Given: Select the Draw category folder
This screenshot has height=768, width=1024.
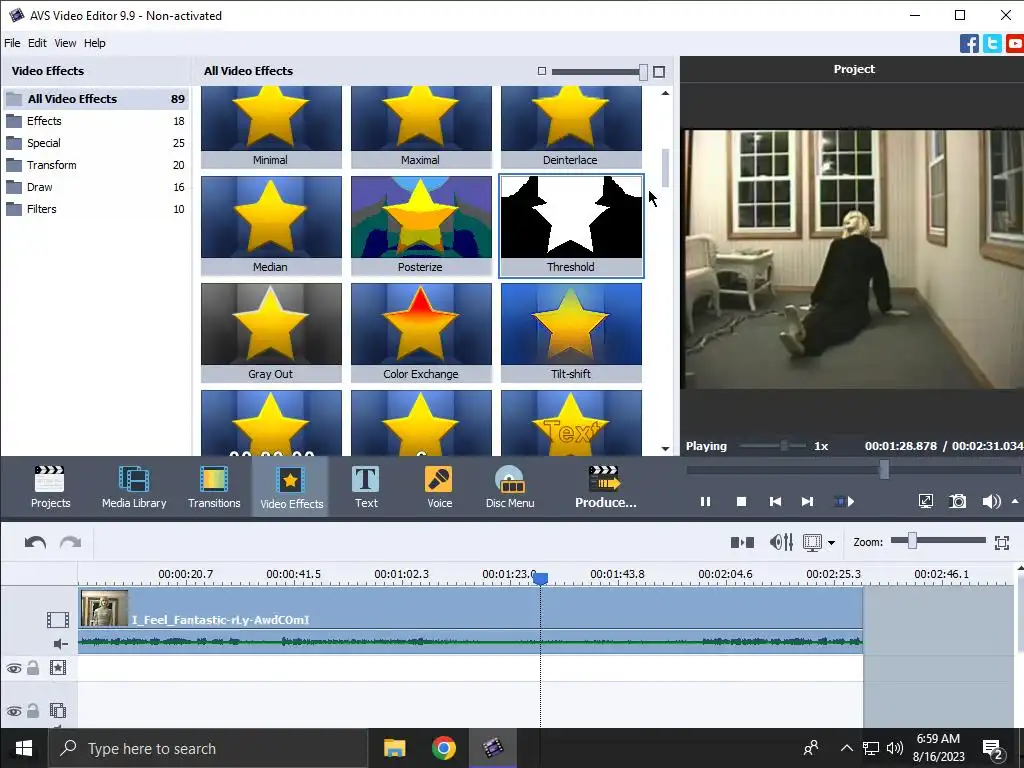Looking at the screenshot, I should coord(96,187).
